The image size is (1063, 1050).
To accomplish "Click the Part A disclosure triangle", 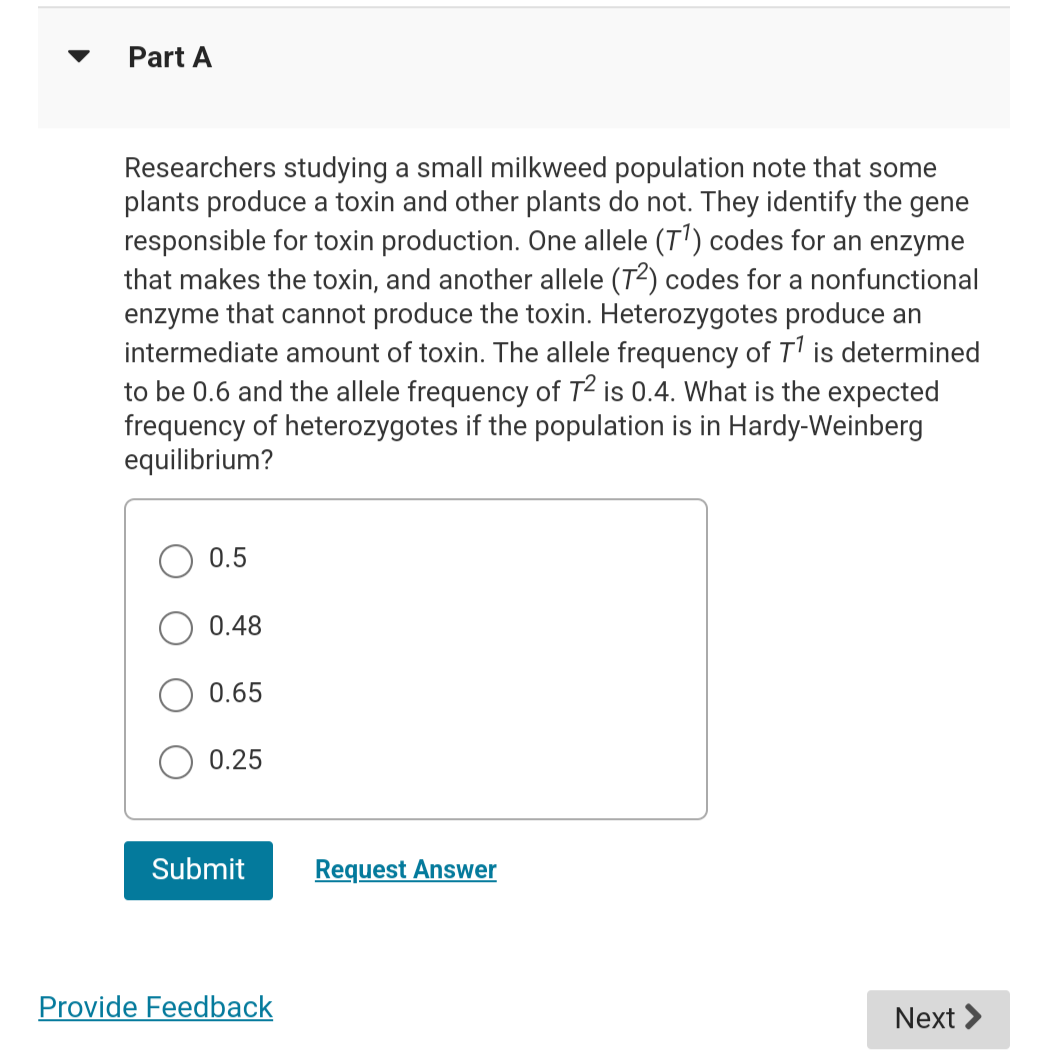I will 78,57.
